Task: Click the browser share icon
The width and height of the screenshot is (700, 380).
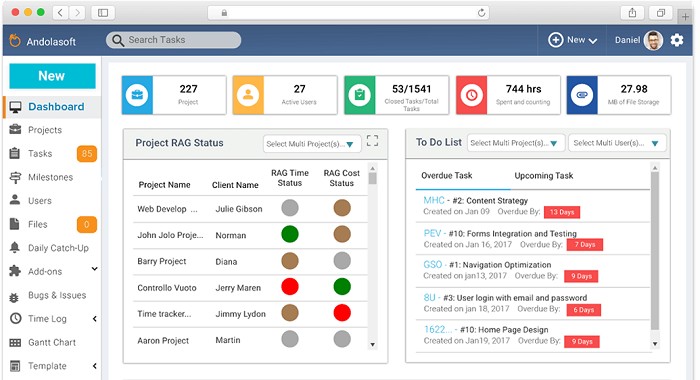Action: (x=632, y=13)
